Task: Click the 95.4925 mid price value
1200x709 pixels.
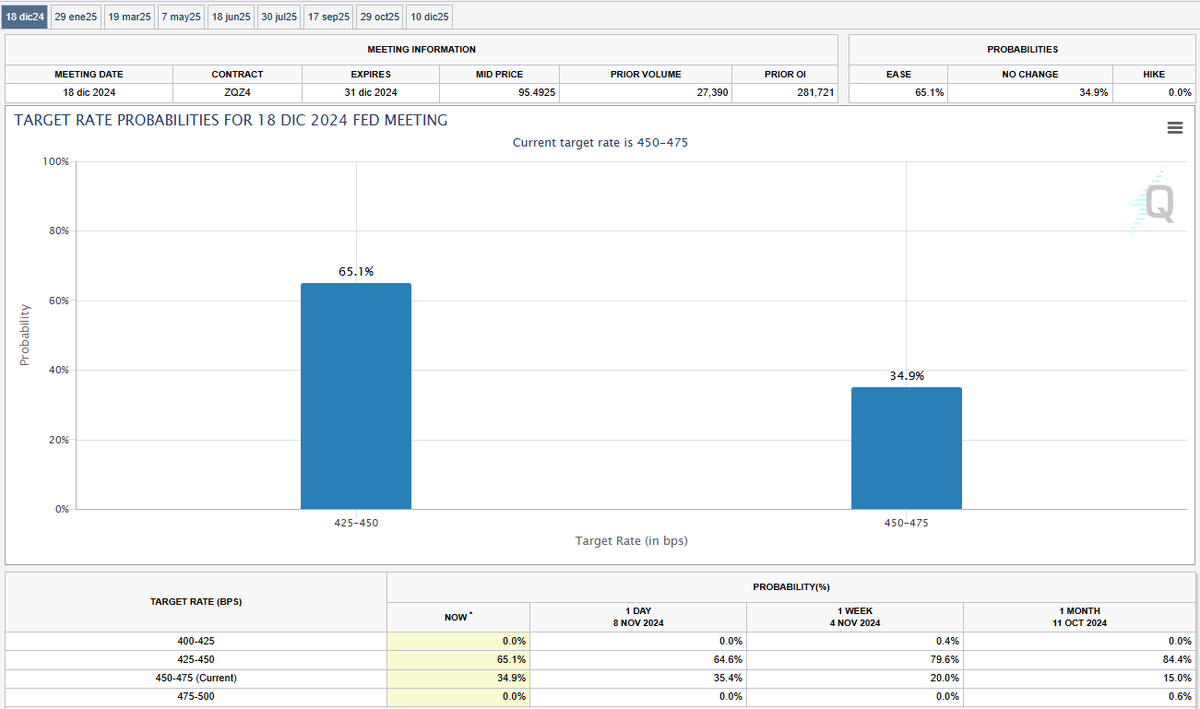Action: [500, 93]
